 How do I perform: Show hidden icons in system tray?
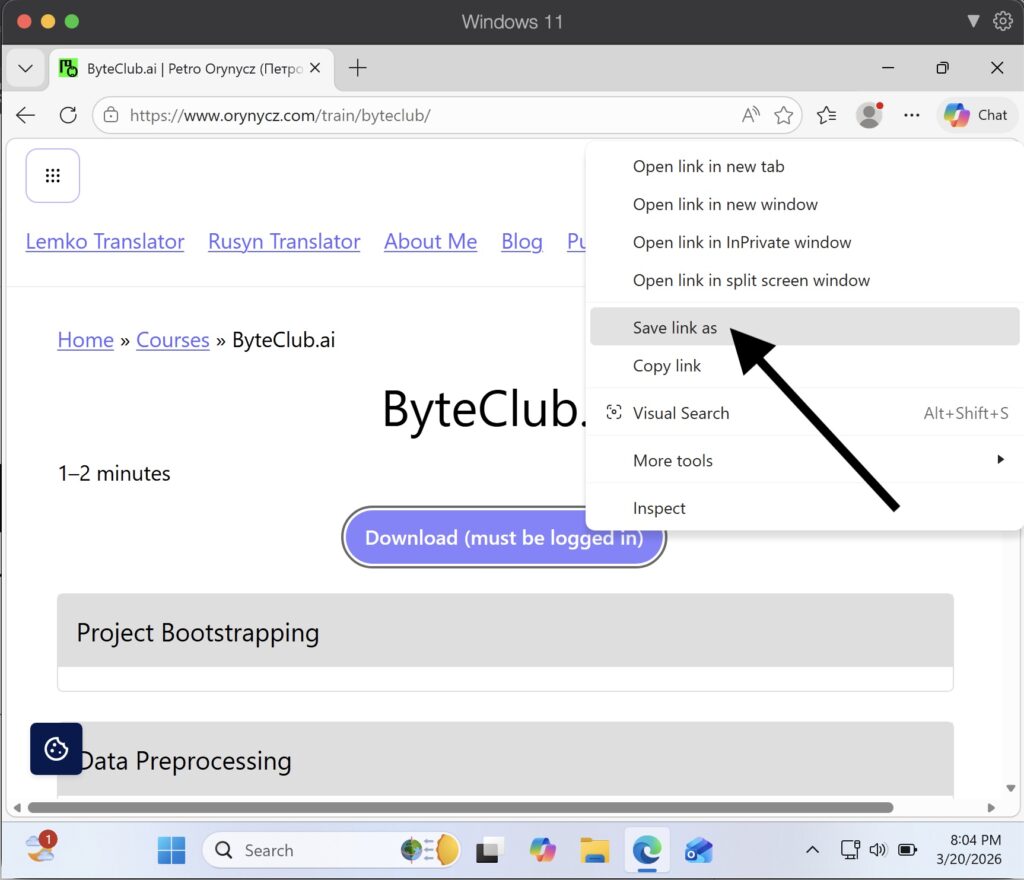point(812,850)
